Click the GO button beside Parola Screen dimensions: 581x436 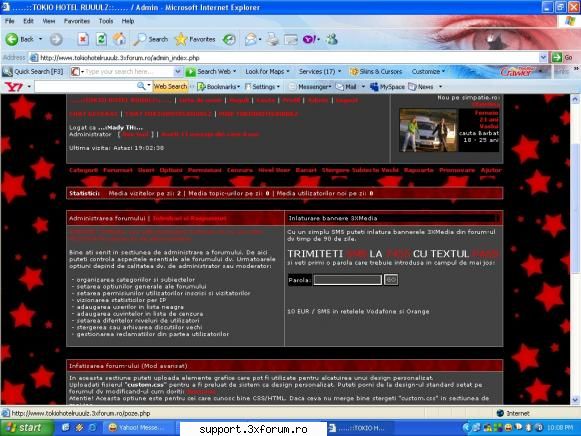391,280
